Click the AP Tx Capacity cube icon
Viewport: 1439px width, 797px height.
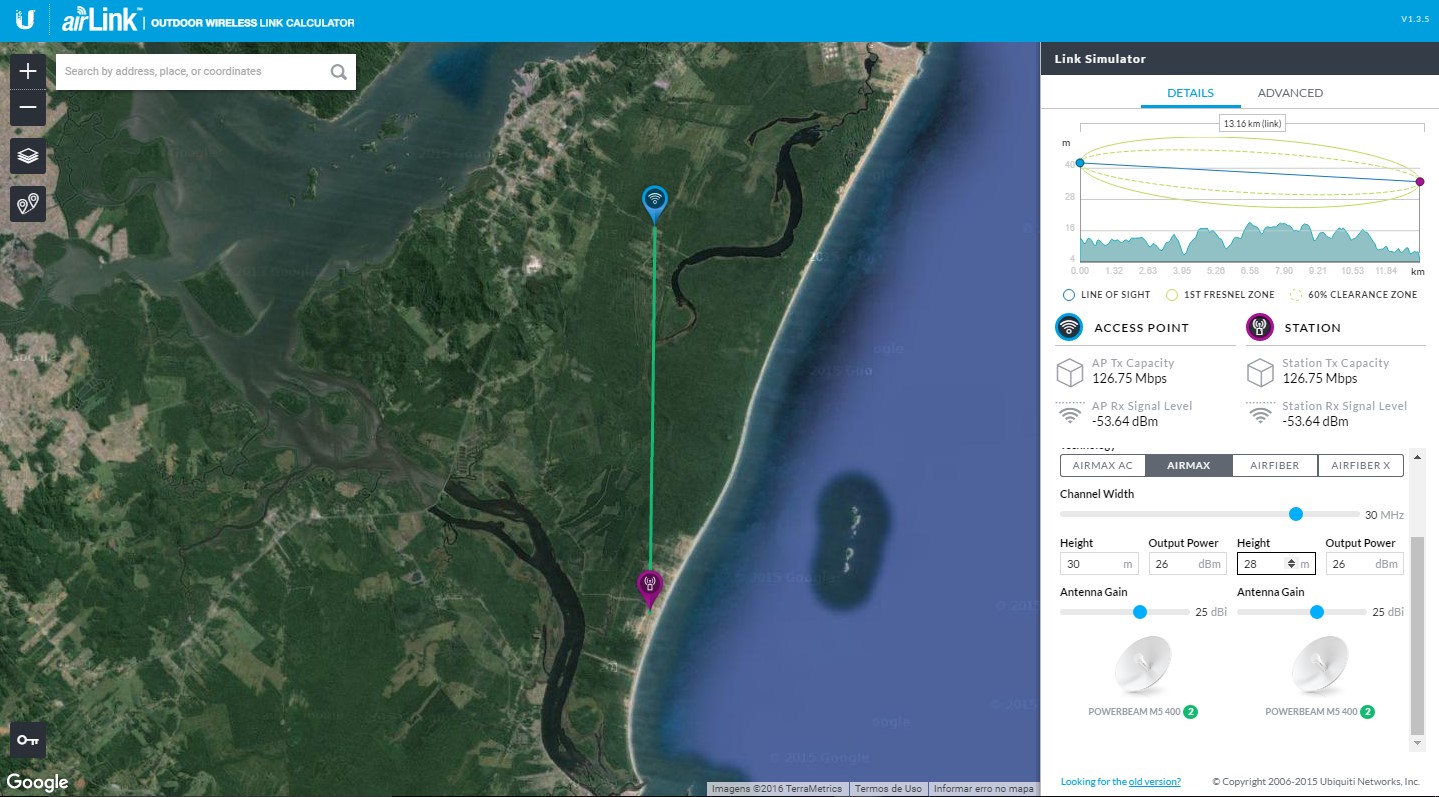coord(1070,372)
